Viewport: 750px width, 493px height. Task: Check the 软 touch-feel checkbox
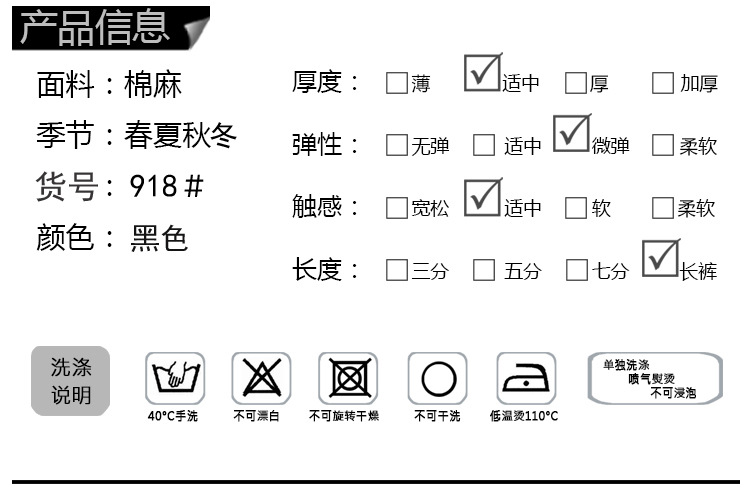pyautogui.click(x=576, y=208)
